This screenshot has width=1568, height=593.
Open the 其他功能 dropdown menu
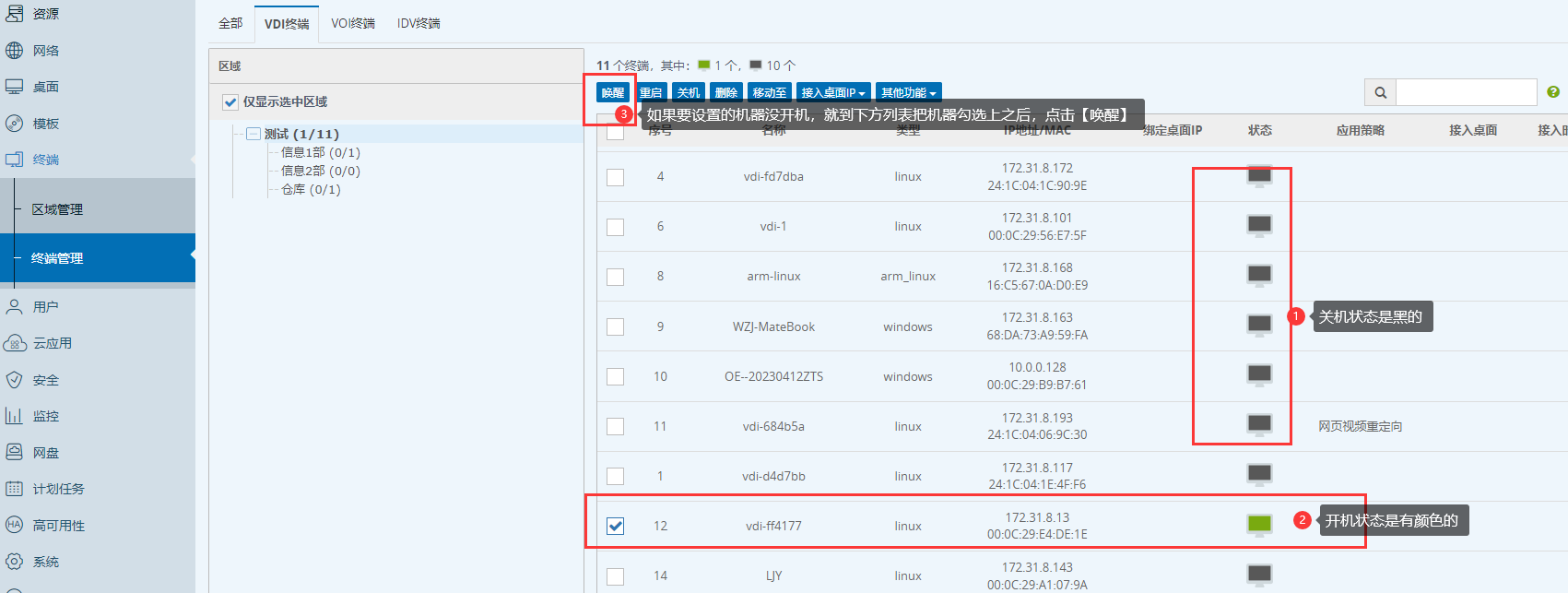[908, 92]
